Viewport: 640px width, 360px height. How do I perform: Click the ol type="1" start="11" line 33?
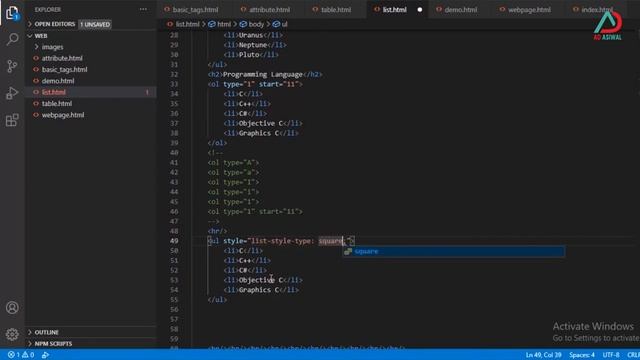(x=255, y=84)
